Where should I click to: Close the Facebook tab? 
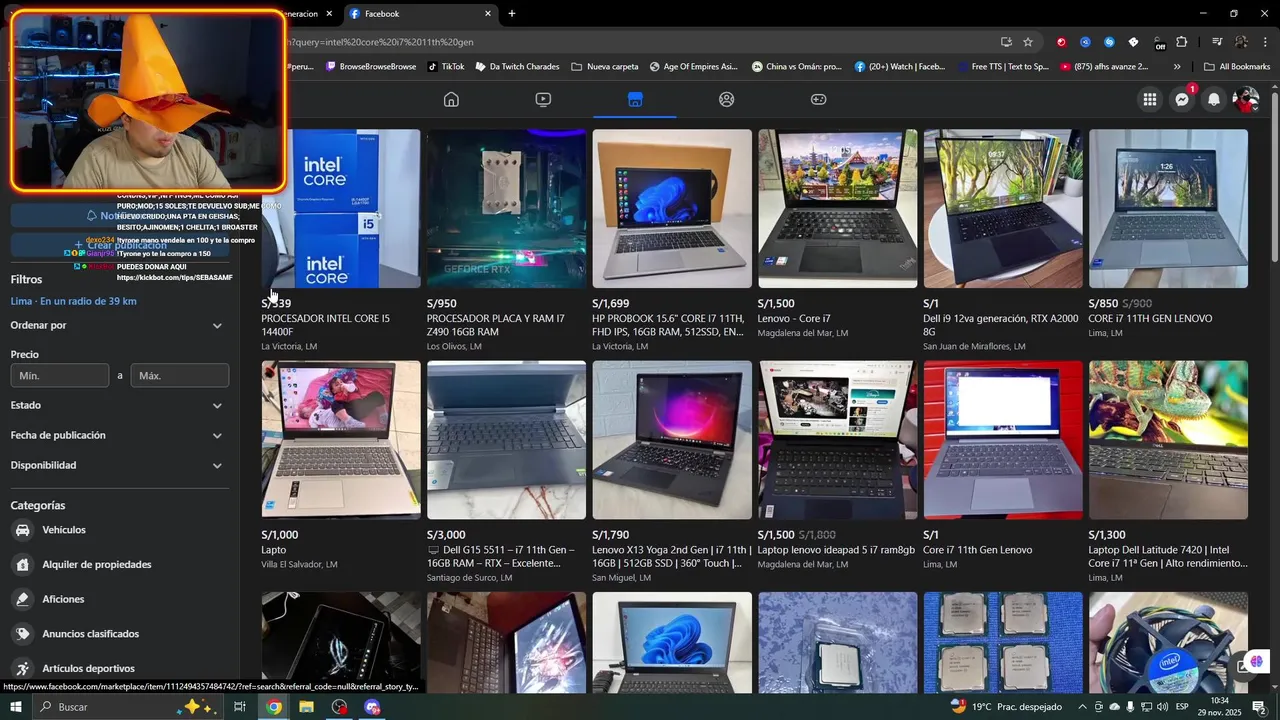pos(488,14)
